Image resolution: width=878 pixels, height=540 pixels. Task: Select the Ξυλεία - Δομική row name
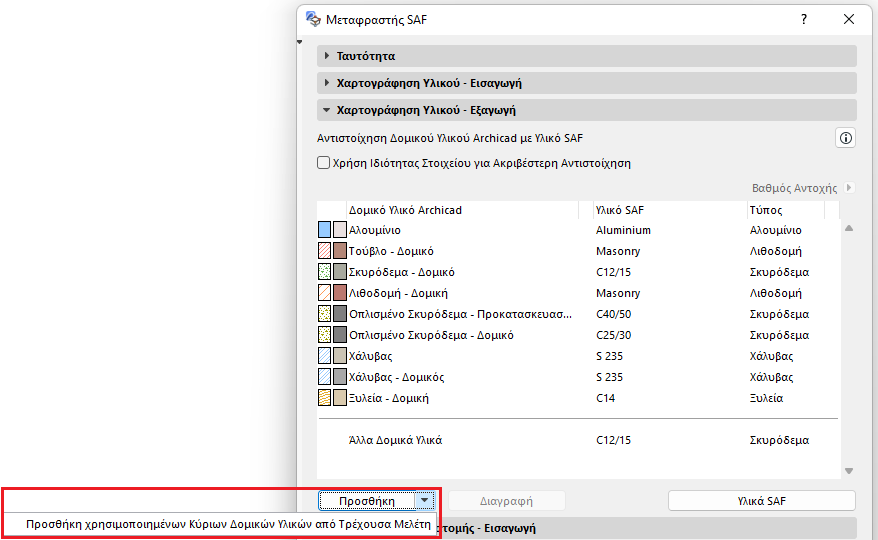[389, 398]
